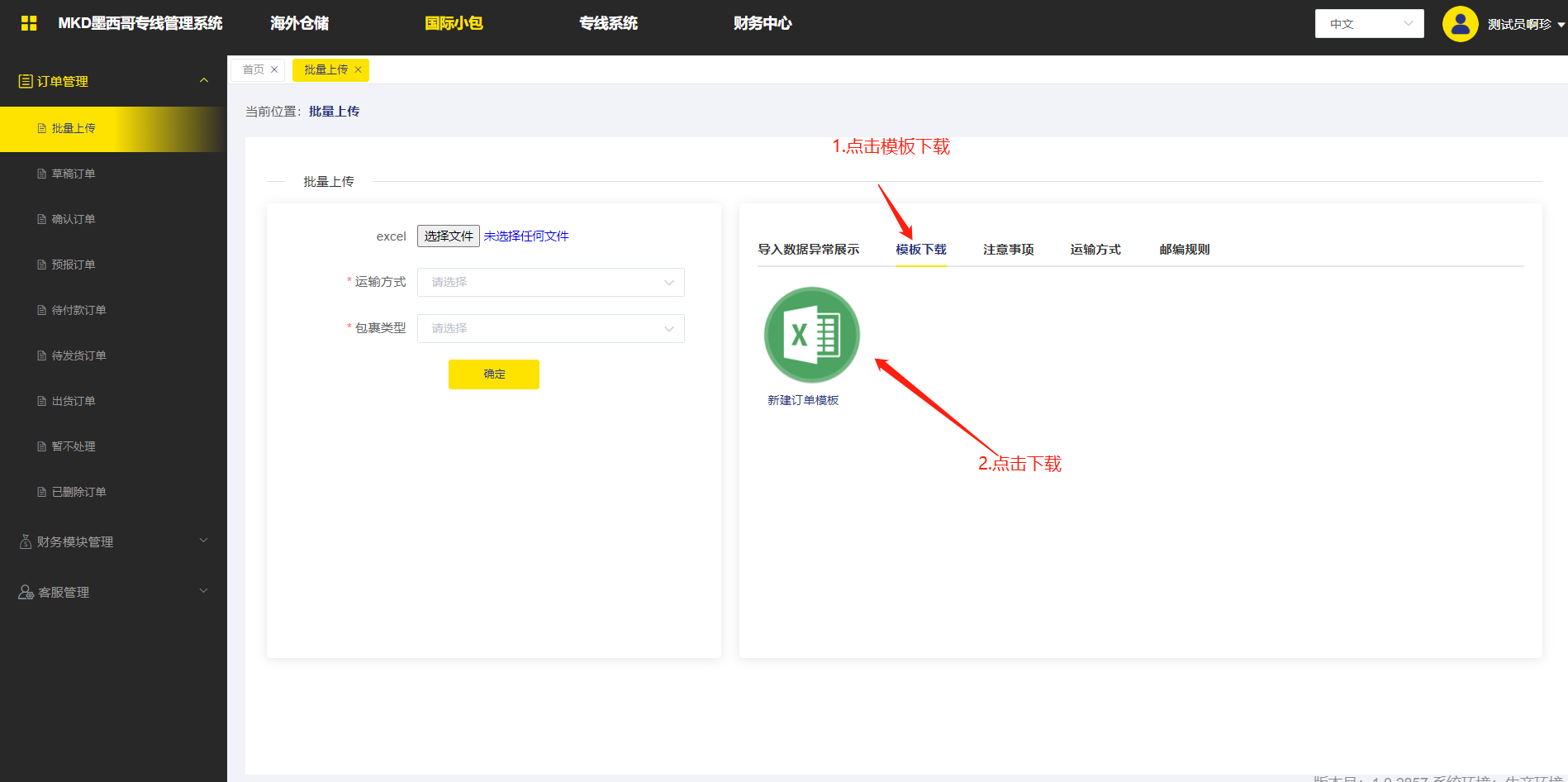Click the 选择文件 button
Screen dimensions: 1568x782
[449, 236]
